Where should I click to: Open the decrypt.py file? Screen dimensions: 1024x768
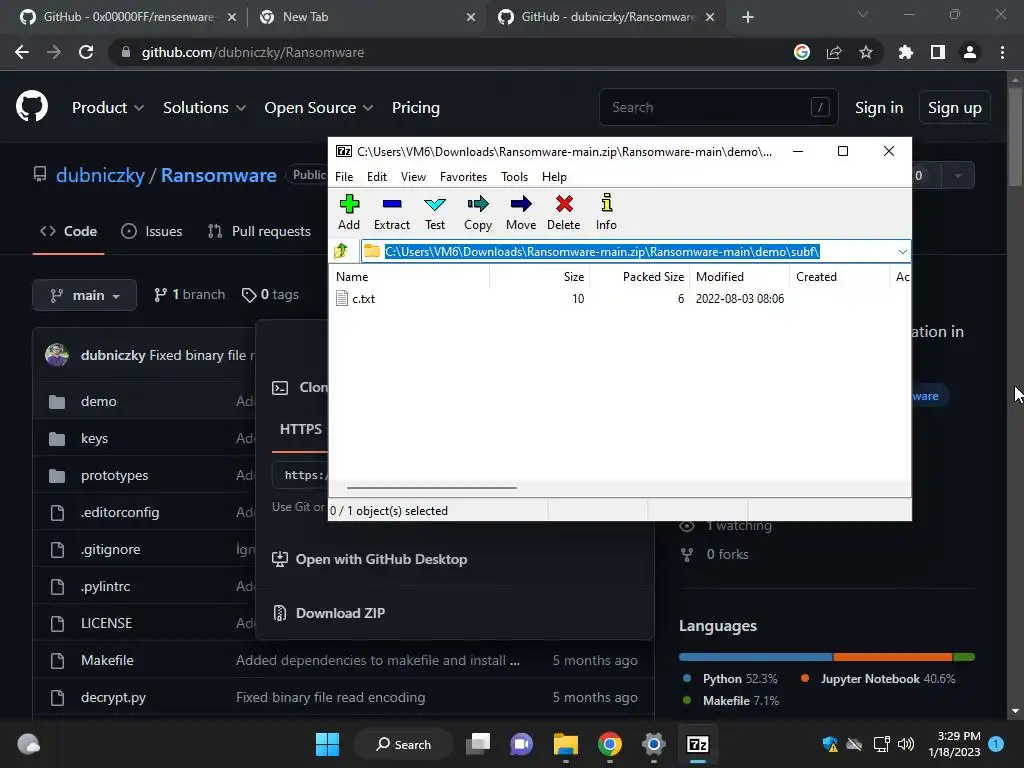[x=113, y=697]
